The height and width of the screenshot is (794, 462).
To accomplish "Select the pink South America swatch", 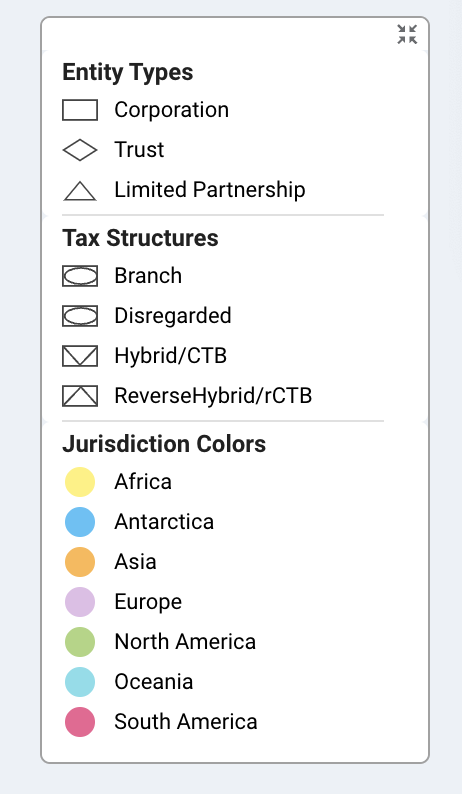I will (x=80, y=722).
